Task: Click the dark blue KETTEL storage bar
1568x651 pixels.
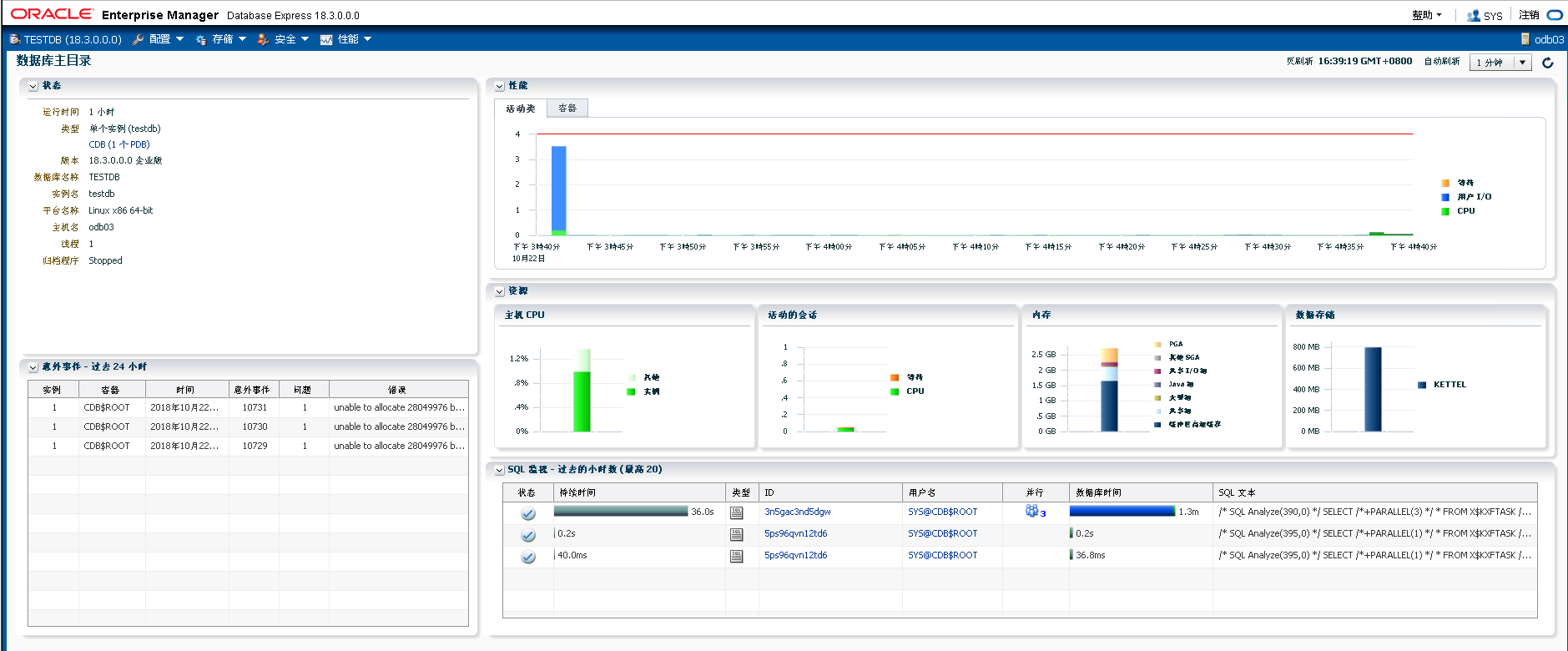Action: tap(1373, 389)
